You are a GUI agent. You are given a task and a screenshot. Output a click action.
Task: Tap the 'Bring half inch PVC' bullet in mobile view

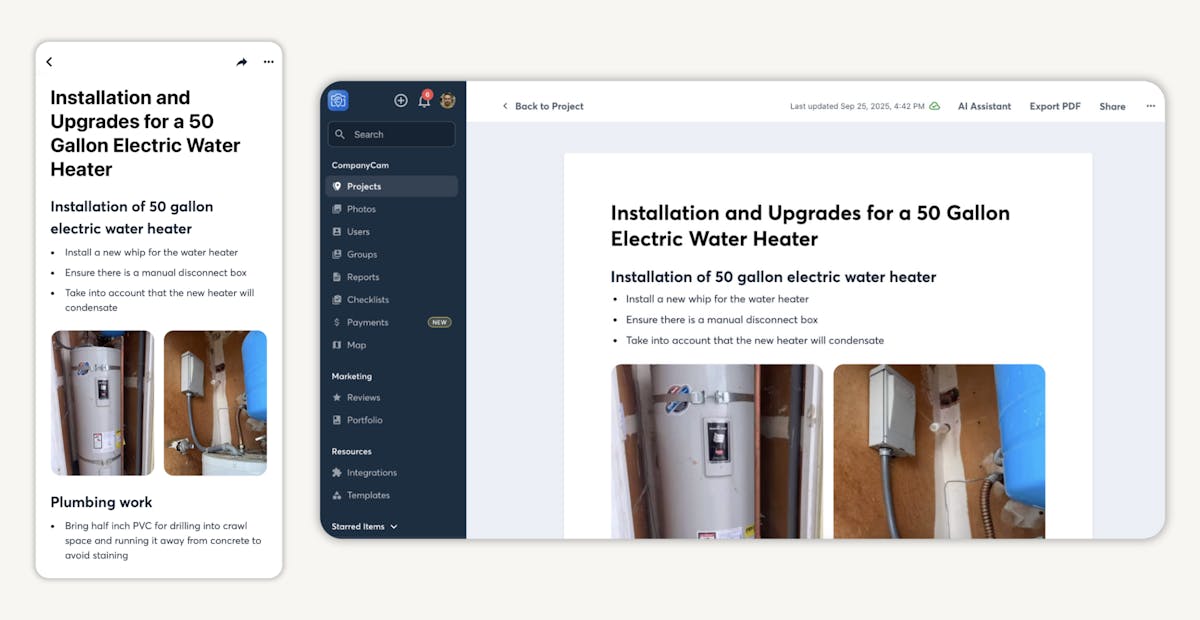point(163,540)
